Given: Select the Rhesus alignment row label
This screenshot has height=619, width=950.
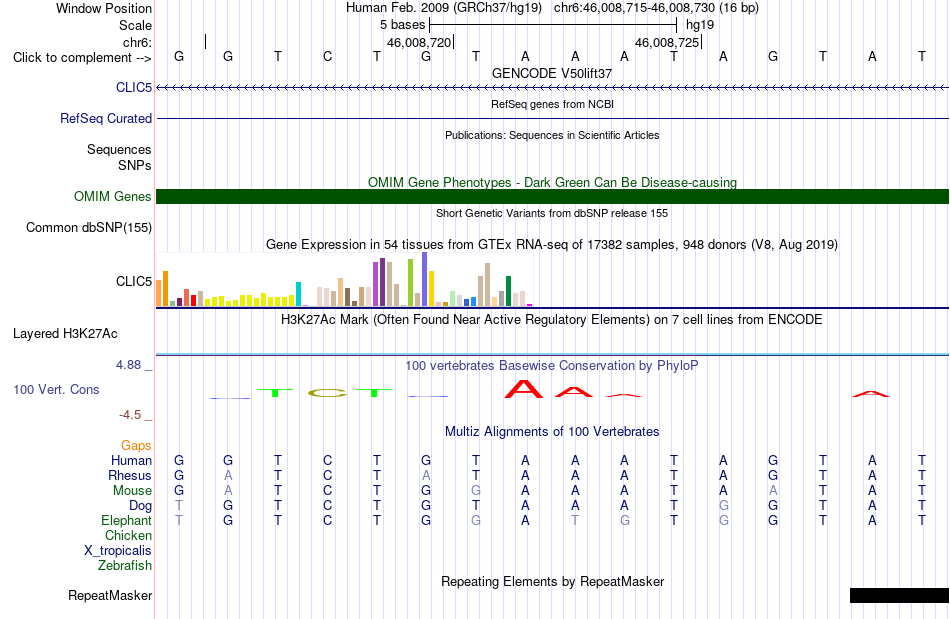Looking at the screenshot, I should click(x=130, y=476).
